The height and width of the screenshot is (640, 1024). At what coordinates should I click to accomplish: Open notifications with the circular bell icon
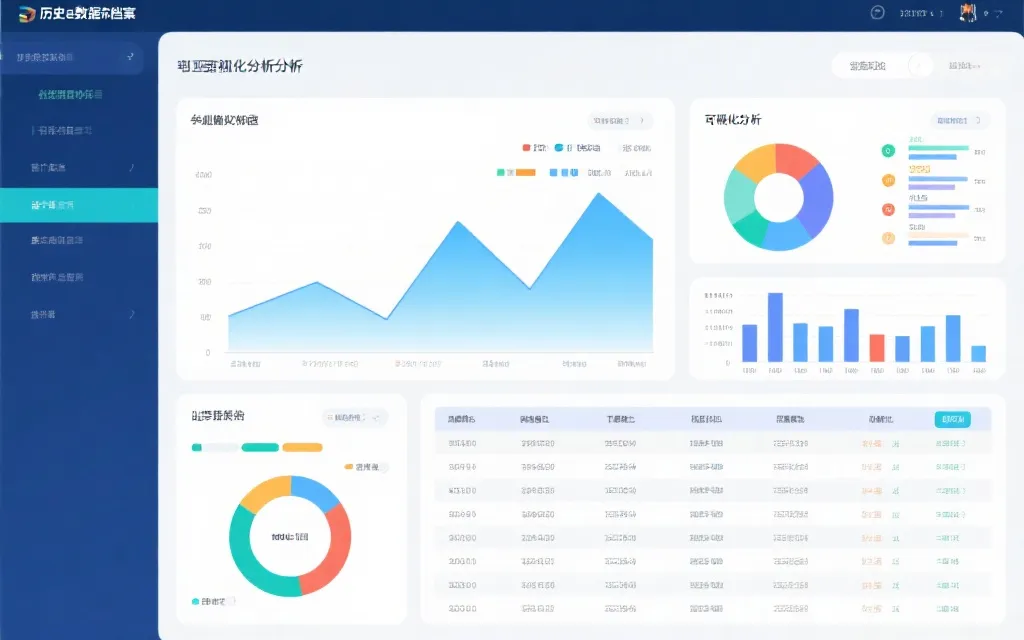coord(878,13)
